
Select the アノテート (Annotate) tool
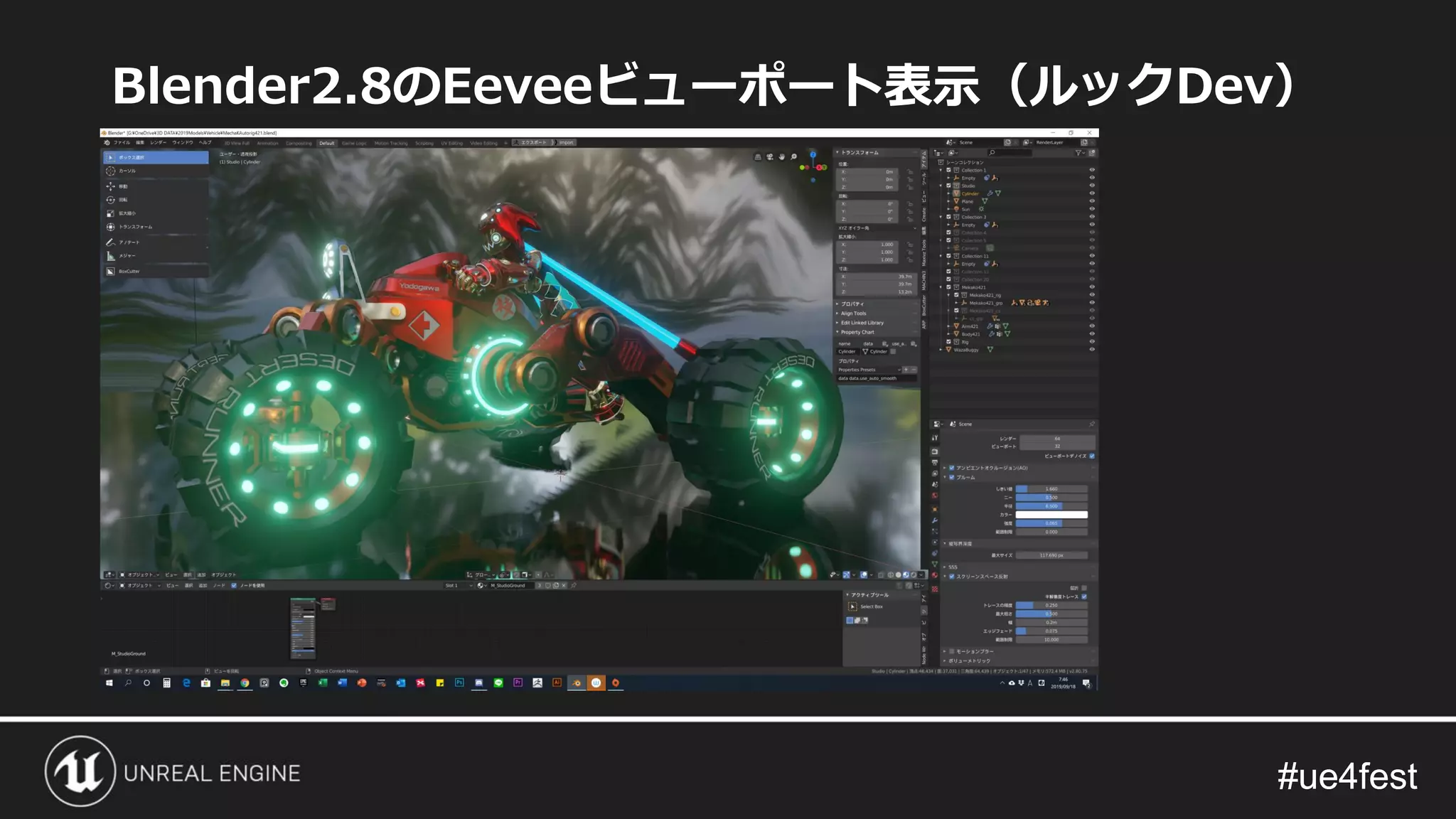tap(156, 242)
